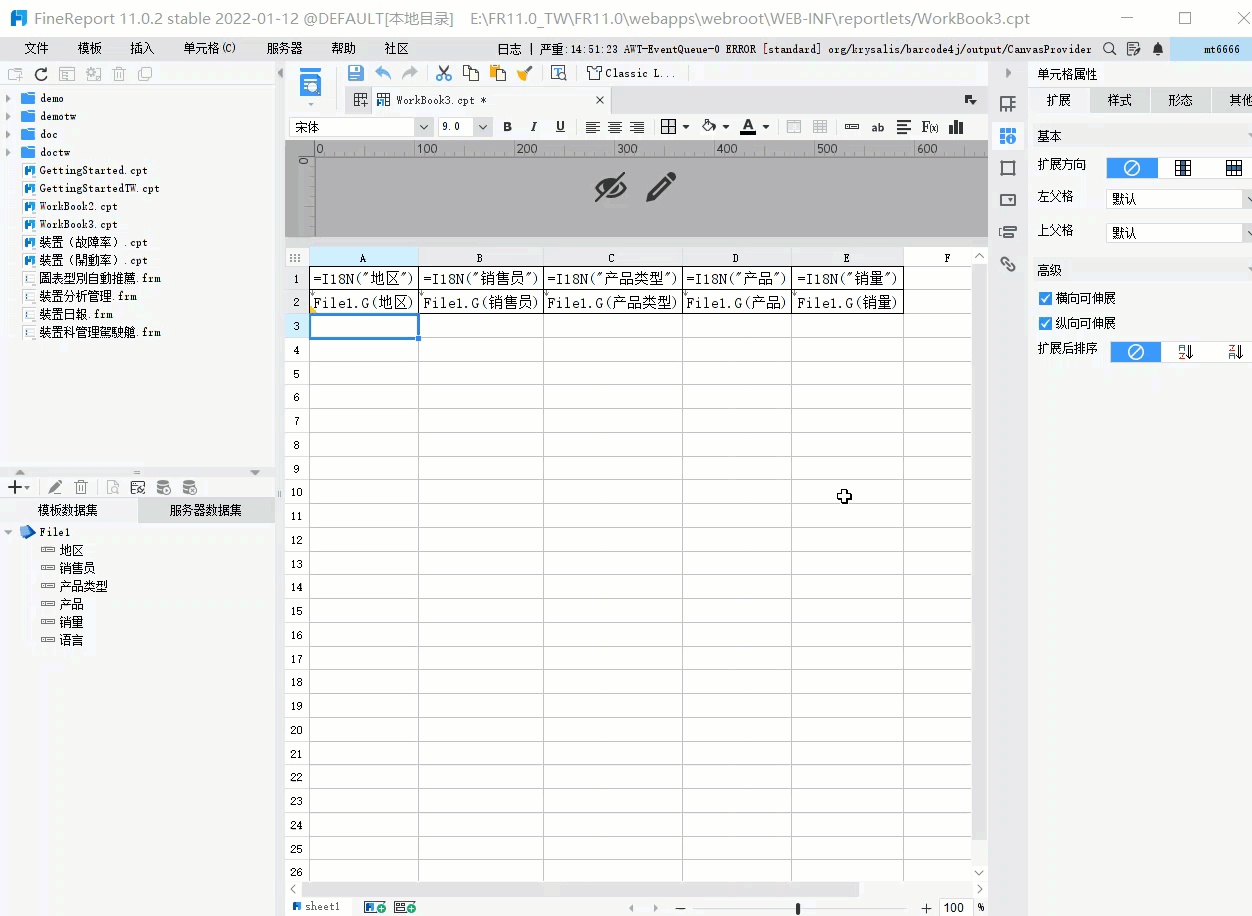1252x916 pixels.
Task: Open the 插入 menu
Action: (x=142, y=48)
